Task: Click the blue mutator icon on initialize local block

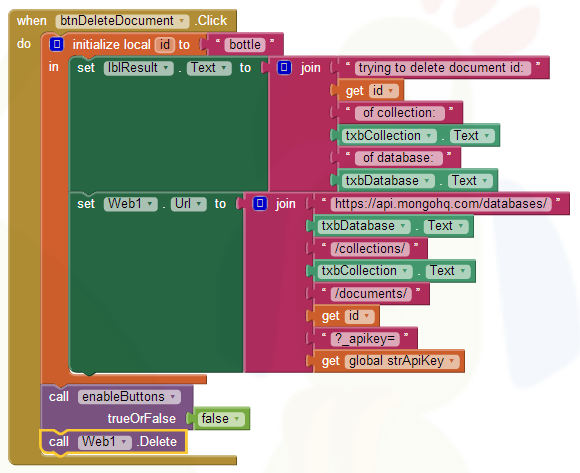Action: 57,44
